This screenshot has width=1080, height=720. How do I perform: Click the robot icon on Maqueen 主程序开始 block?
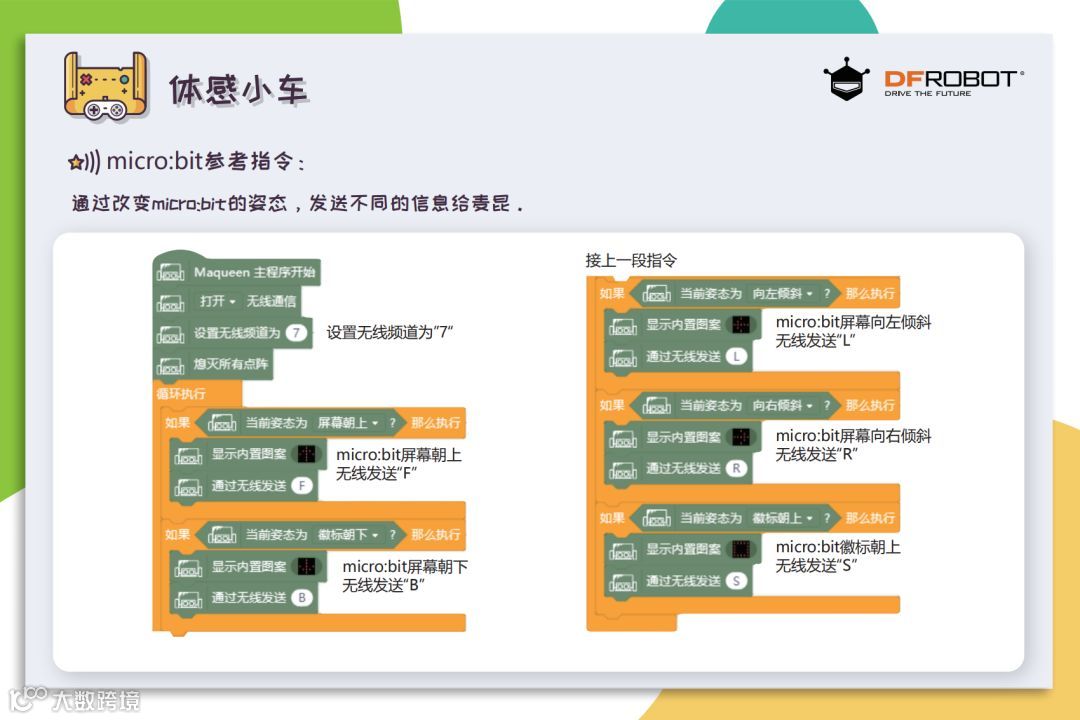pyautogui.click(x=171, y=273)
